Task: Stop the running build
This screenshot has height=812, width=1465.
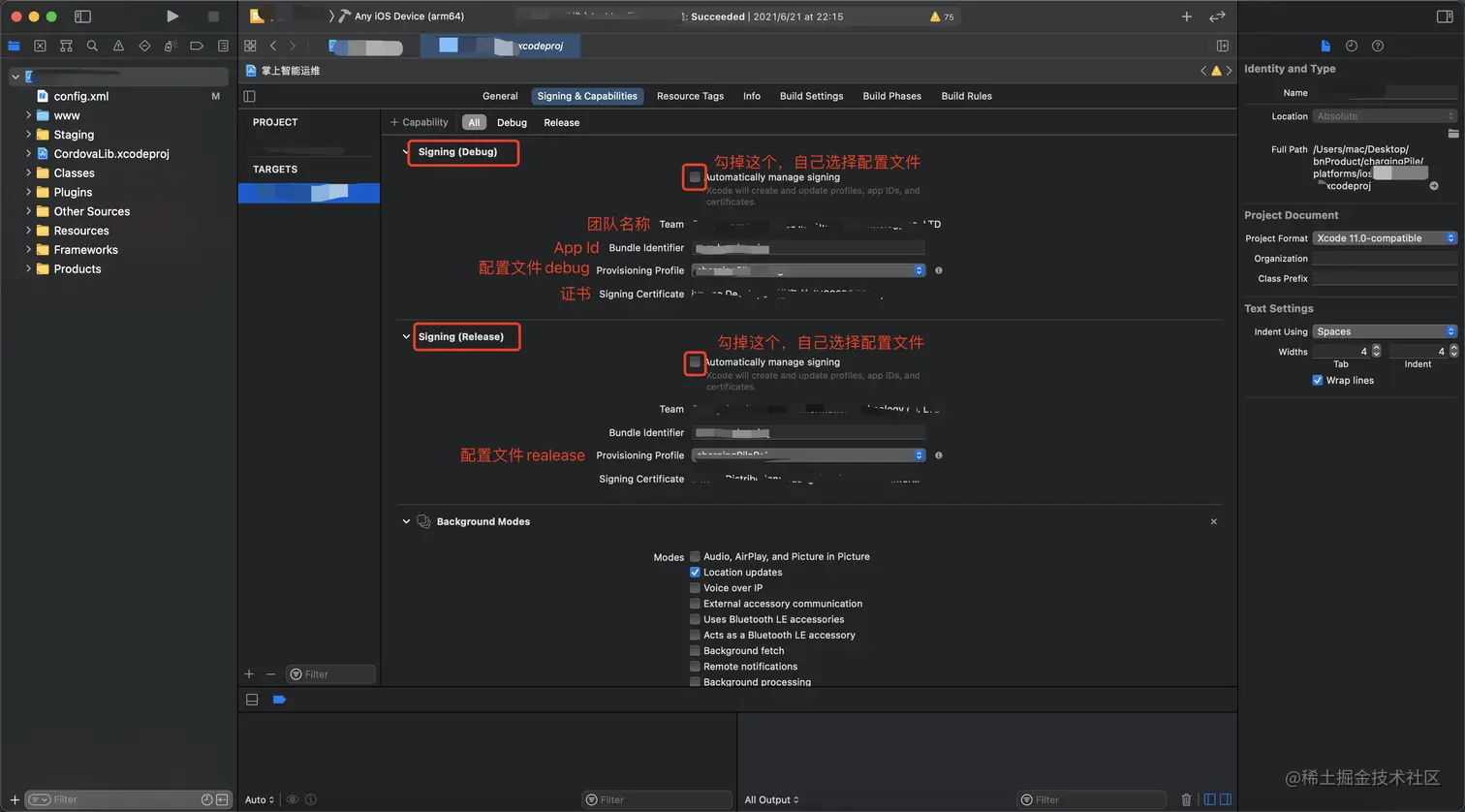Action: point(213,16)
